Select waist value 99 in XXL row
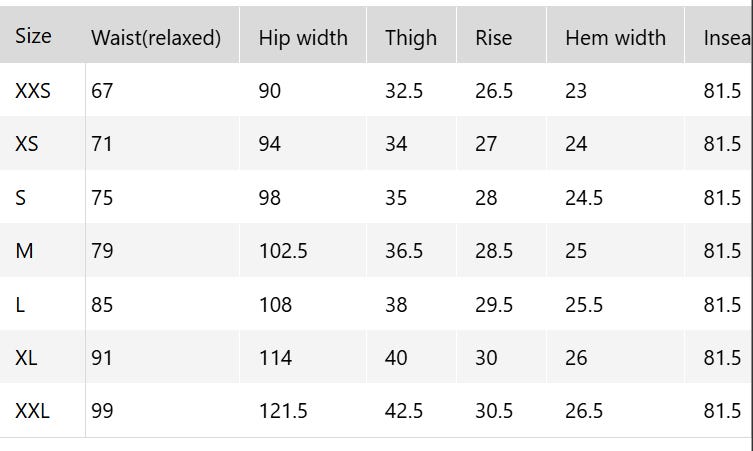The image size is (753, 451). point(102,411)
